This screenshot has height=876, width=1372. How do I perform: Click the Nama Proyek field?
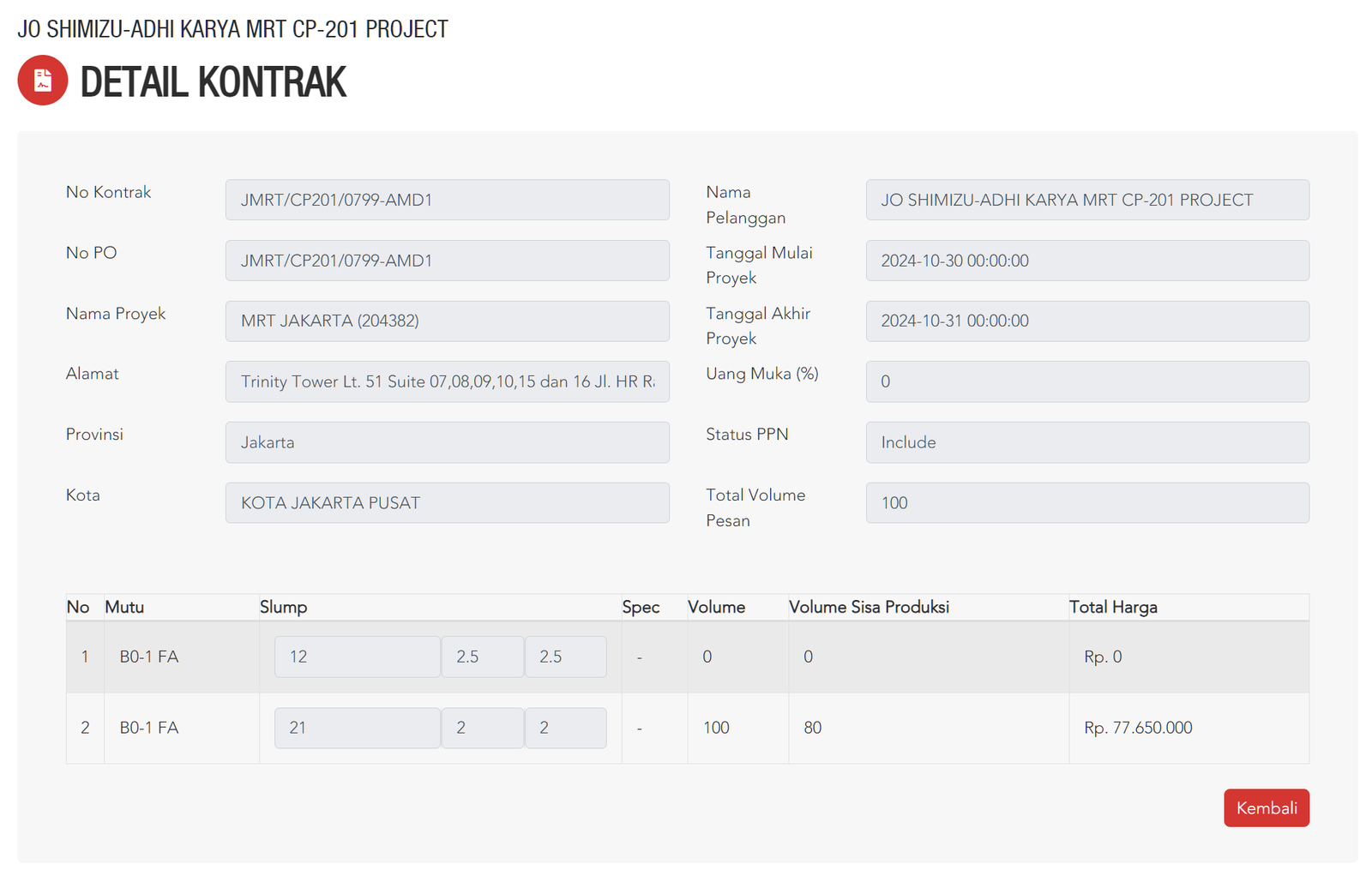[x=447, y=321]
